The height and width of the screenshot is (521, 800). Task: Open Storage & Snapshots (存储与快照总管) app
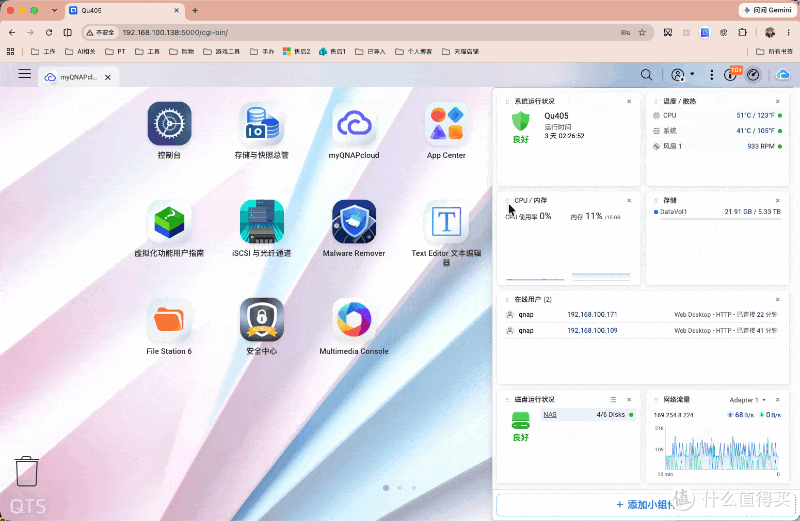[262, 124]
